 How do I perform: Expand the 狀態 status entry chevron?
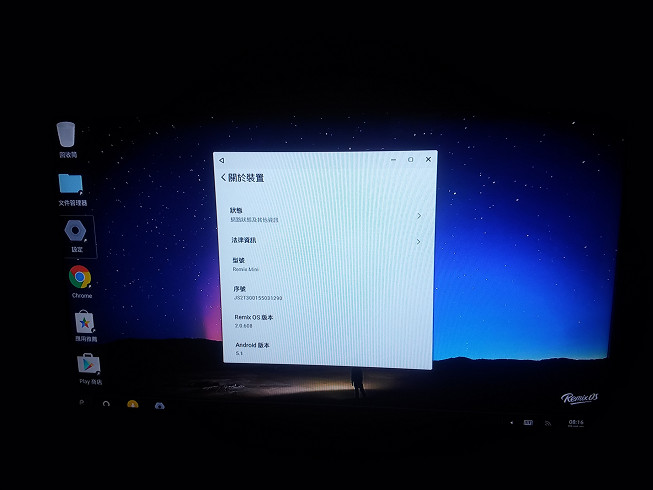(x=419, y=216)
